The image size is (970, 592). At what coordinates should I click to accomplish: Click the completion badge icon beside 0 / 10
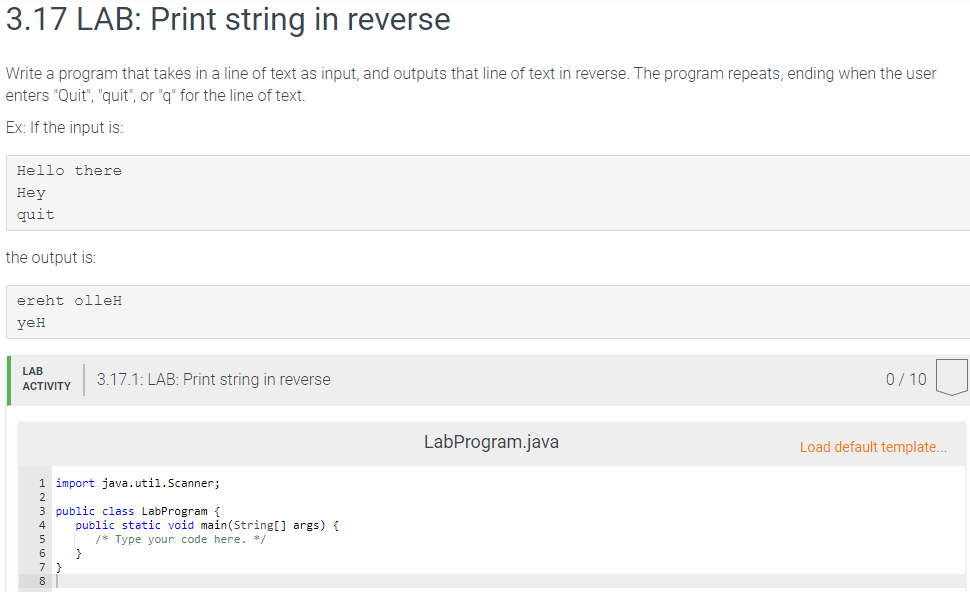coord(952,377)
